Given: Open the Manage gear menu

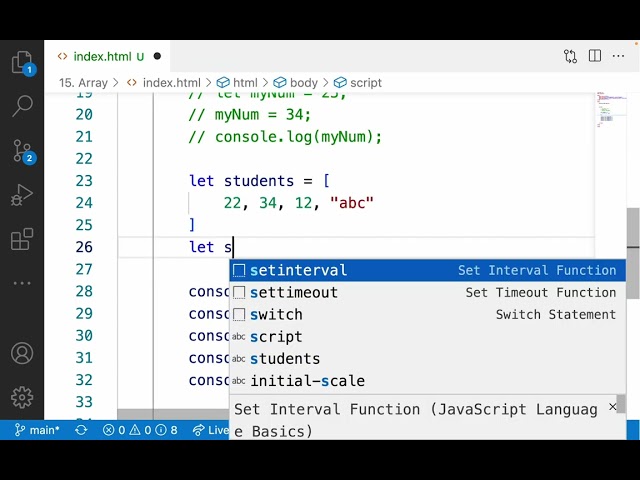Looking at the screenshot, I should pos(22,397).
